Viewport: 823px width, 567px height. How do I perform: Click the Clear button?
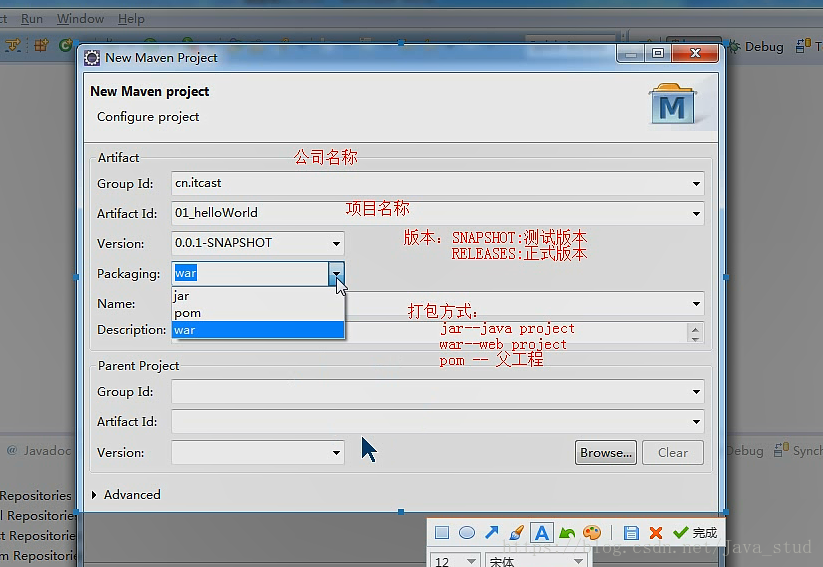pos(673,453)
